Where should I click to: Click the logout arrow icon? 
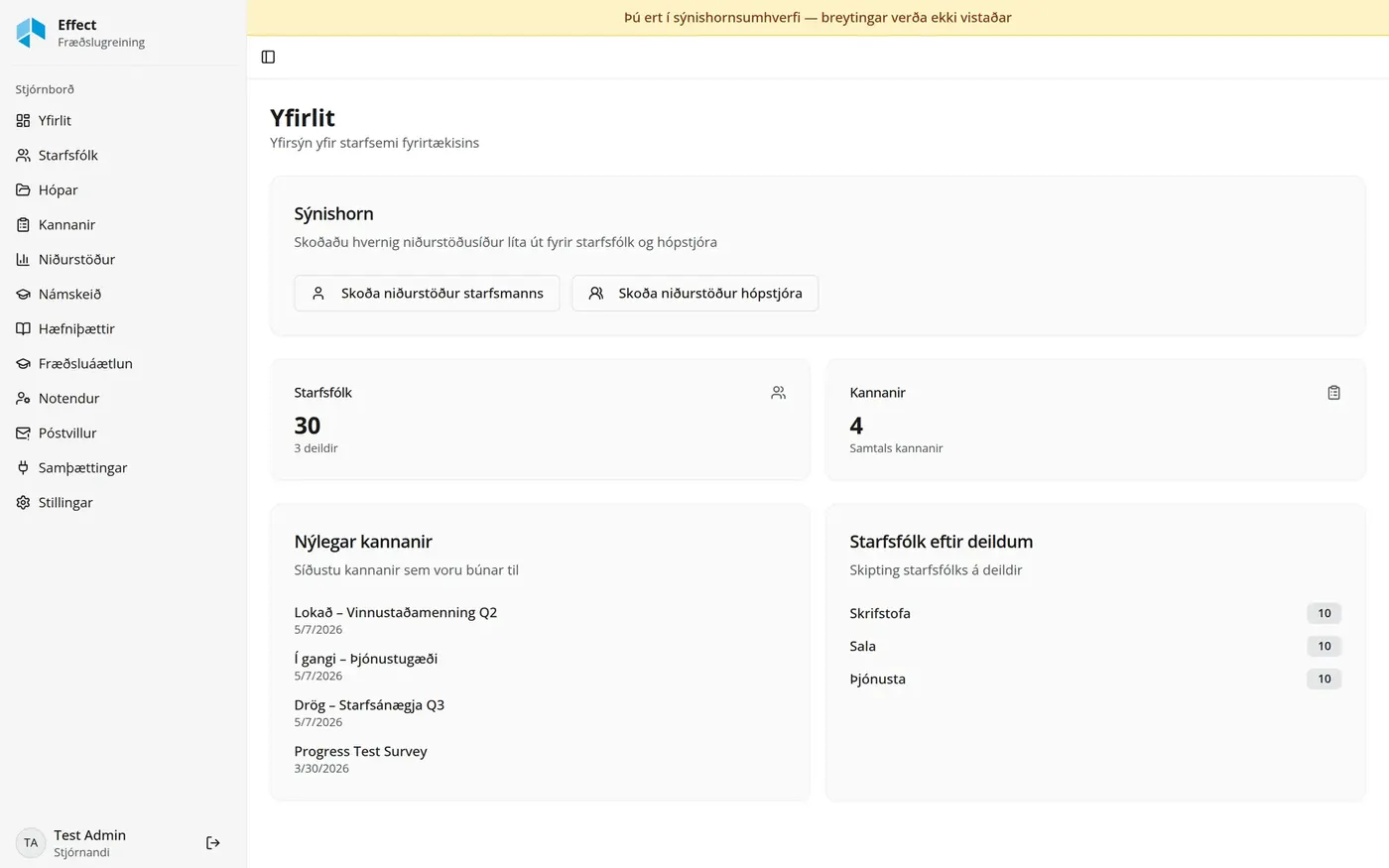pos(212,842)
